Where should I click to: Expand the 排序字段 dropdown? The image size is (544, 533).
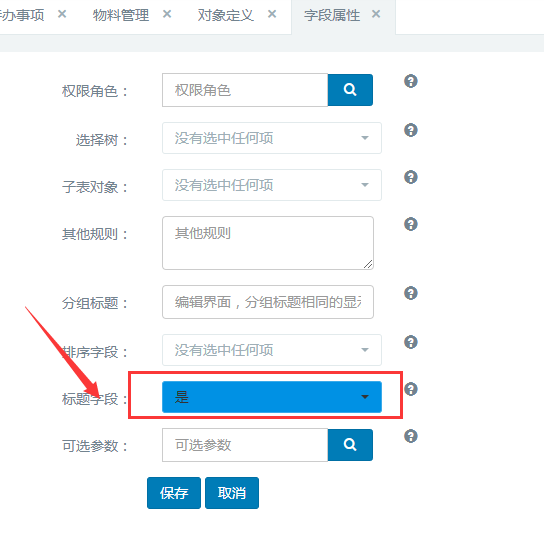pyautogui.click(x=272, y=350)
